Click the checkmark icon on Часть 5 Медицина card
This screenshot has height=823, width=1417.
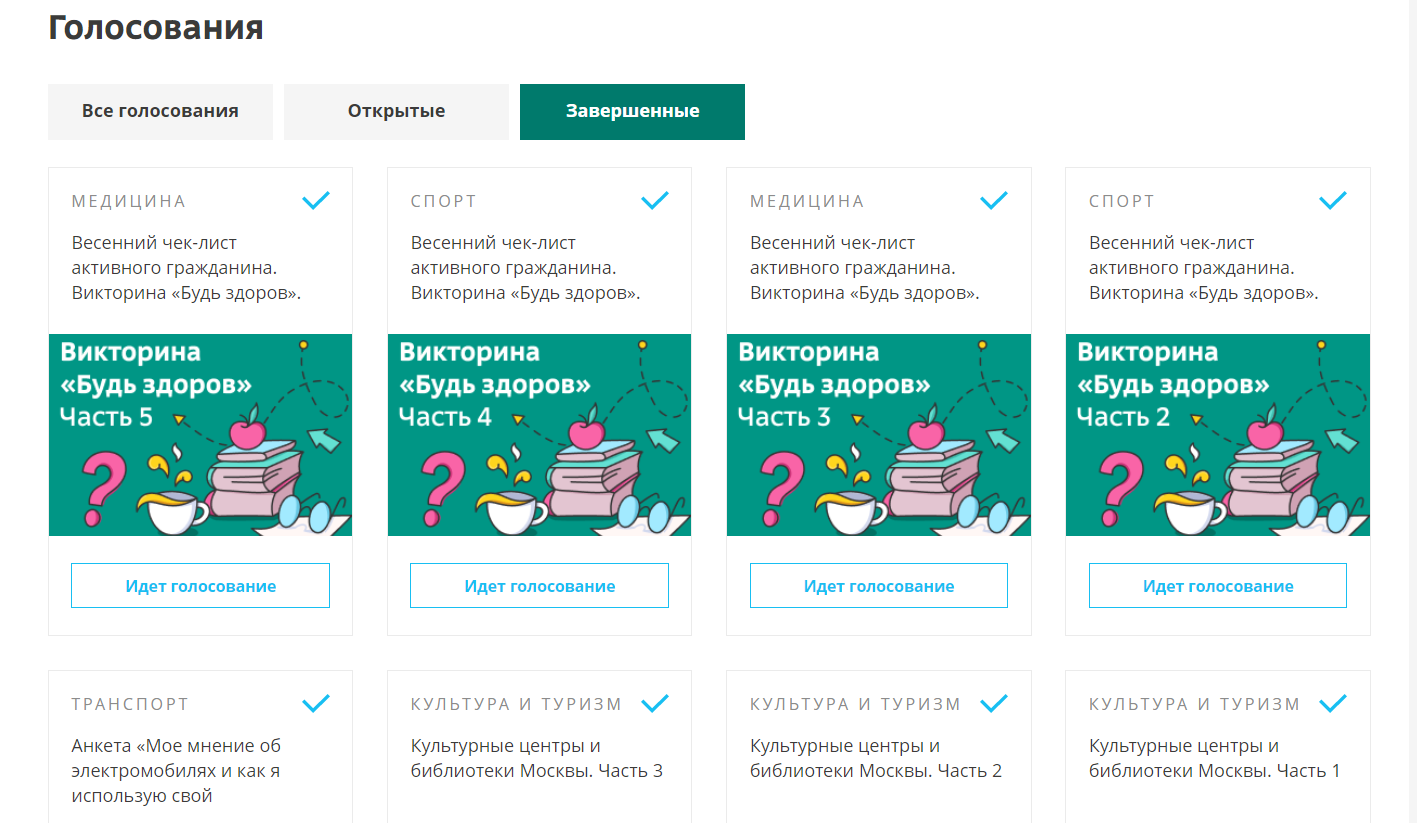[316, 201]
